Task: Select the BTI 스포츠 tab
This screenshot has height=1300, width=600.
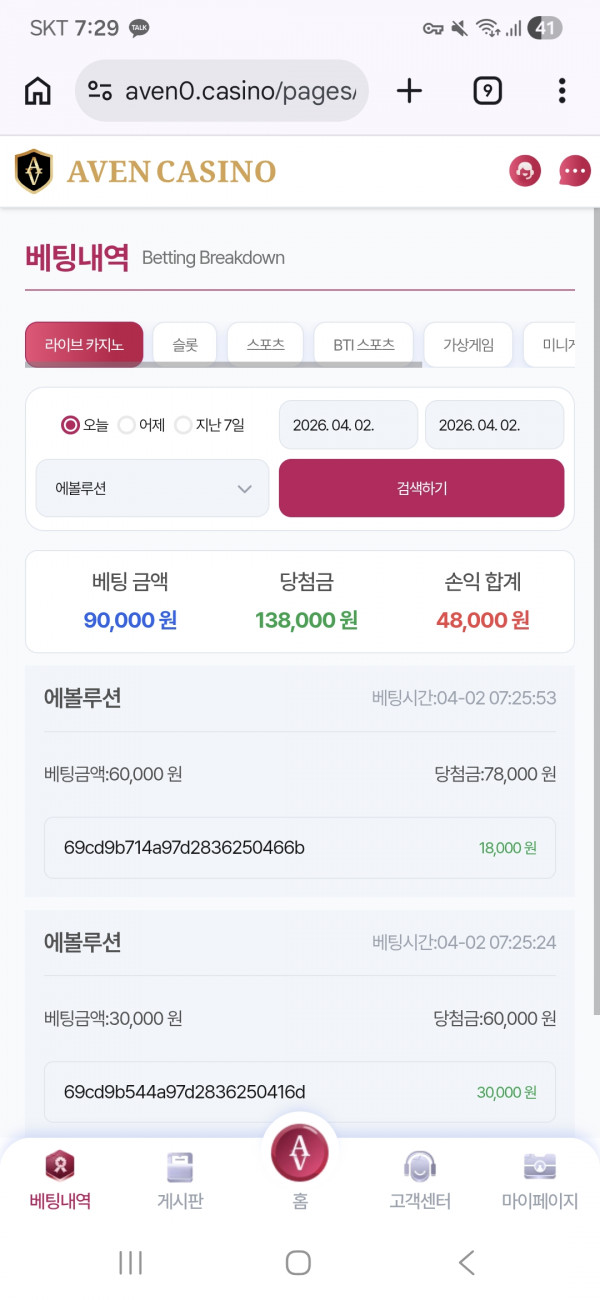Action: (x=366, y=342)
